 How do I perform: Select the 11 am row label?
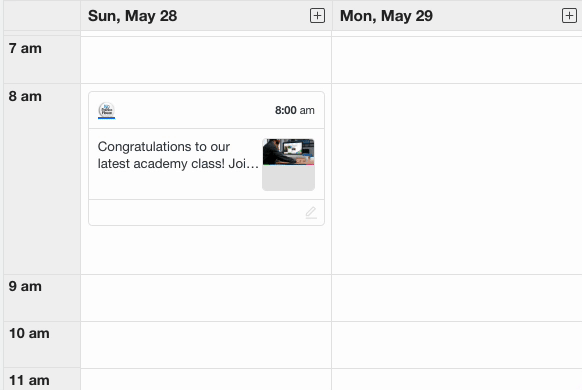point(29,380)
